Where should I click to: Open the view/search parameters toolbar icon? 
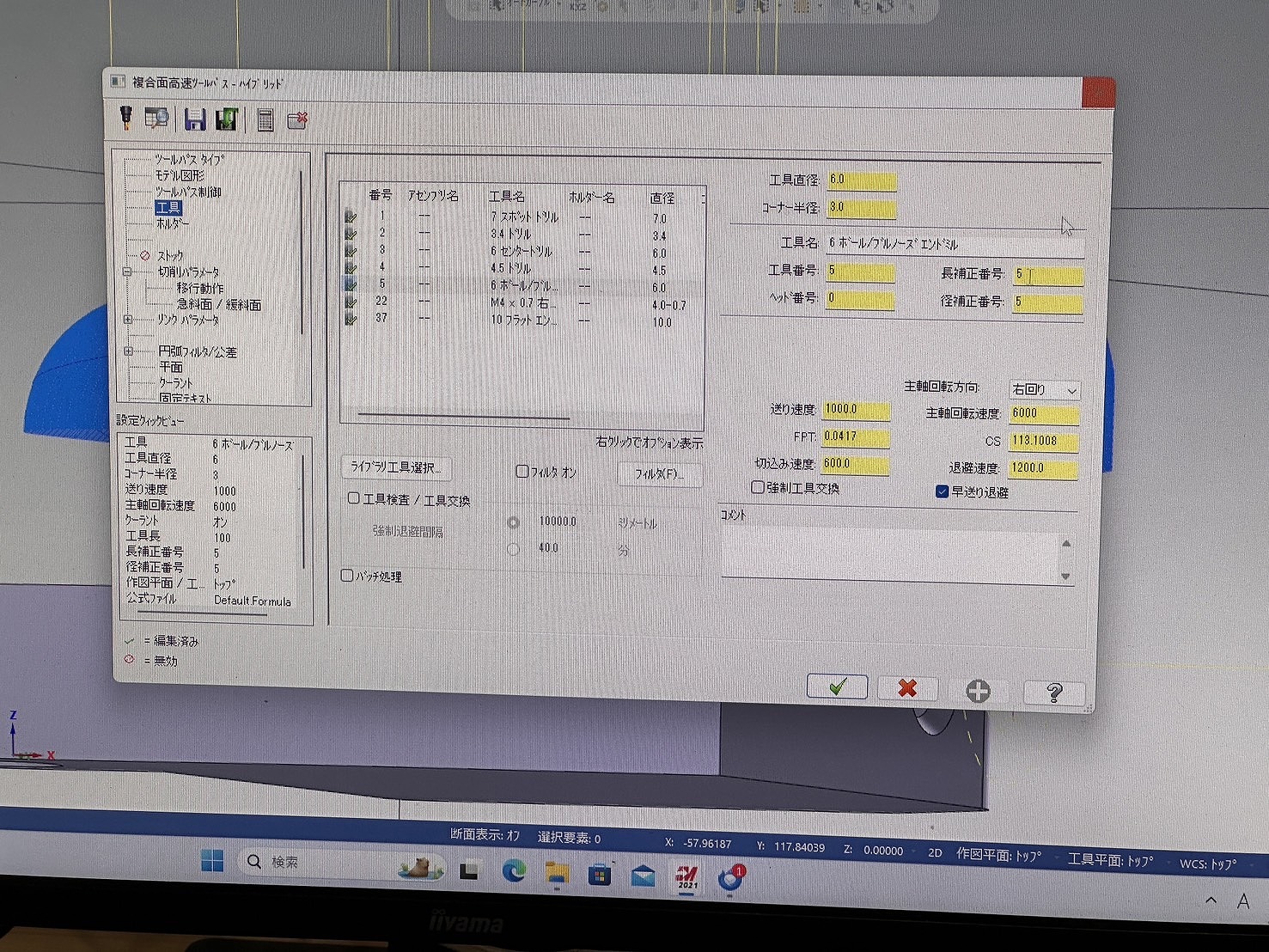point(156,119)
